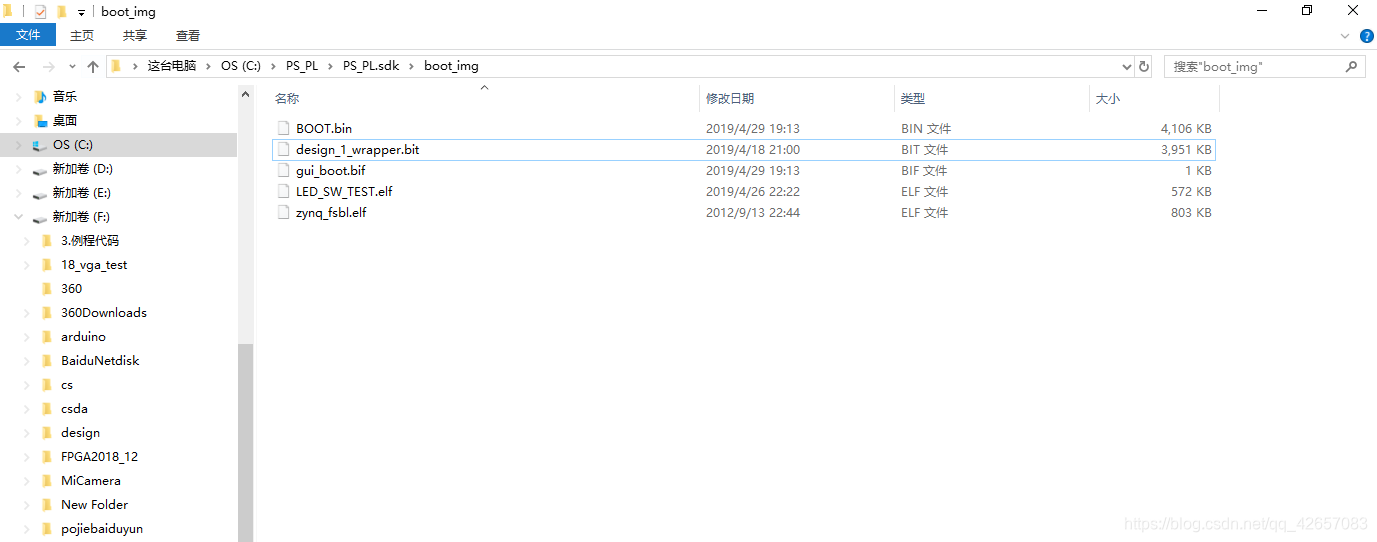
Task: Open the 18_vga_test folder in the tree
Action: [x=94, y=265]
